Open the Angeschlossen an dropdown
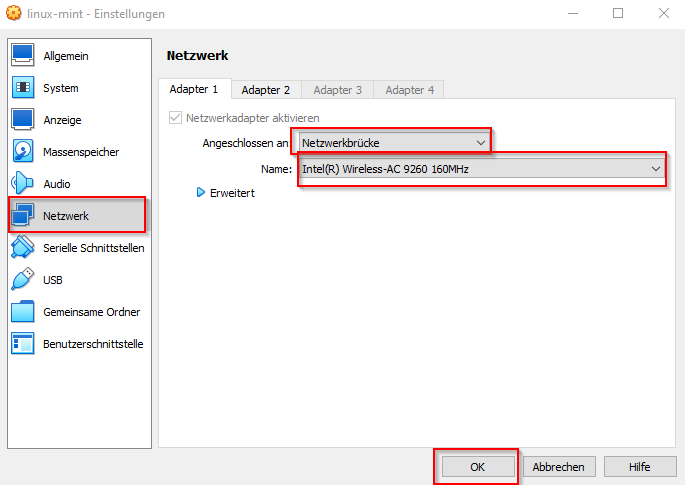 coord(392,143)
